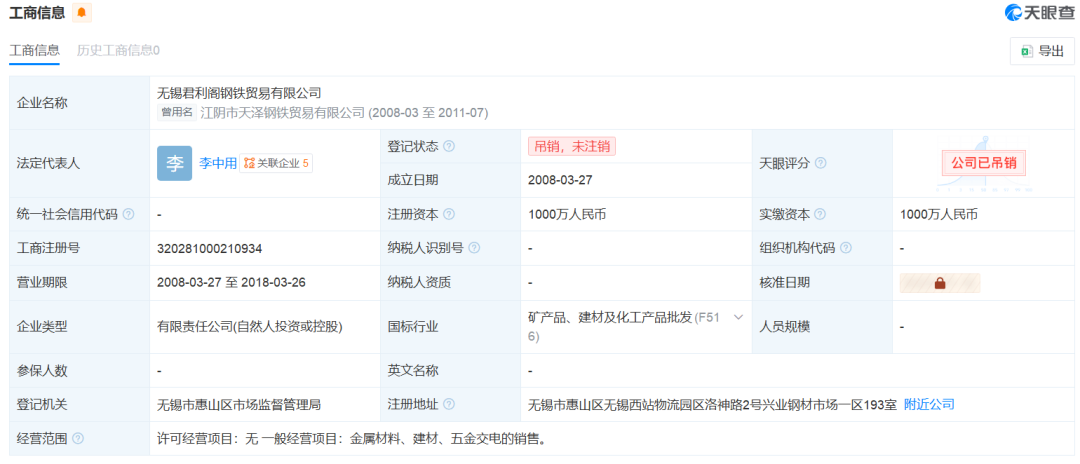Click the 英文名称 label cell
Viewport: 1080px width, 464px height.
450,371
